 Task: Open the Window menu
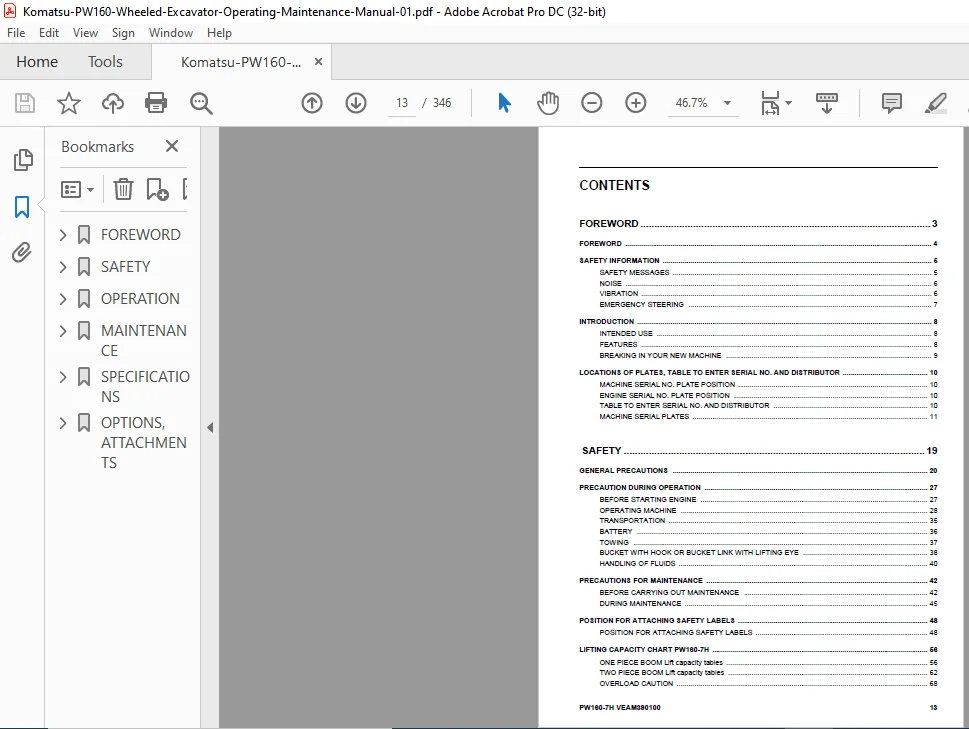click(x=171, y=33)
